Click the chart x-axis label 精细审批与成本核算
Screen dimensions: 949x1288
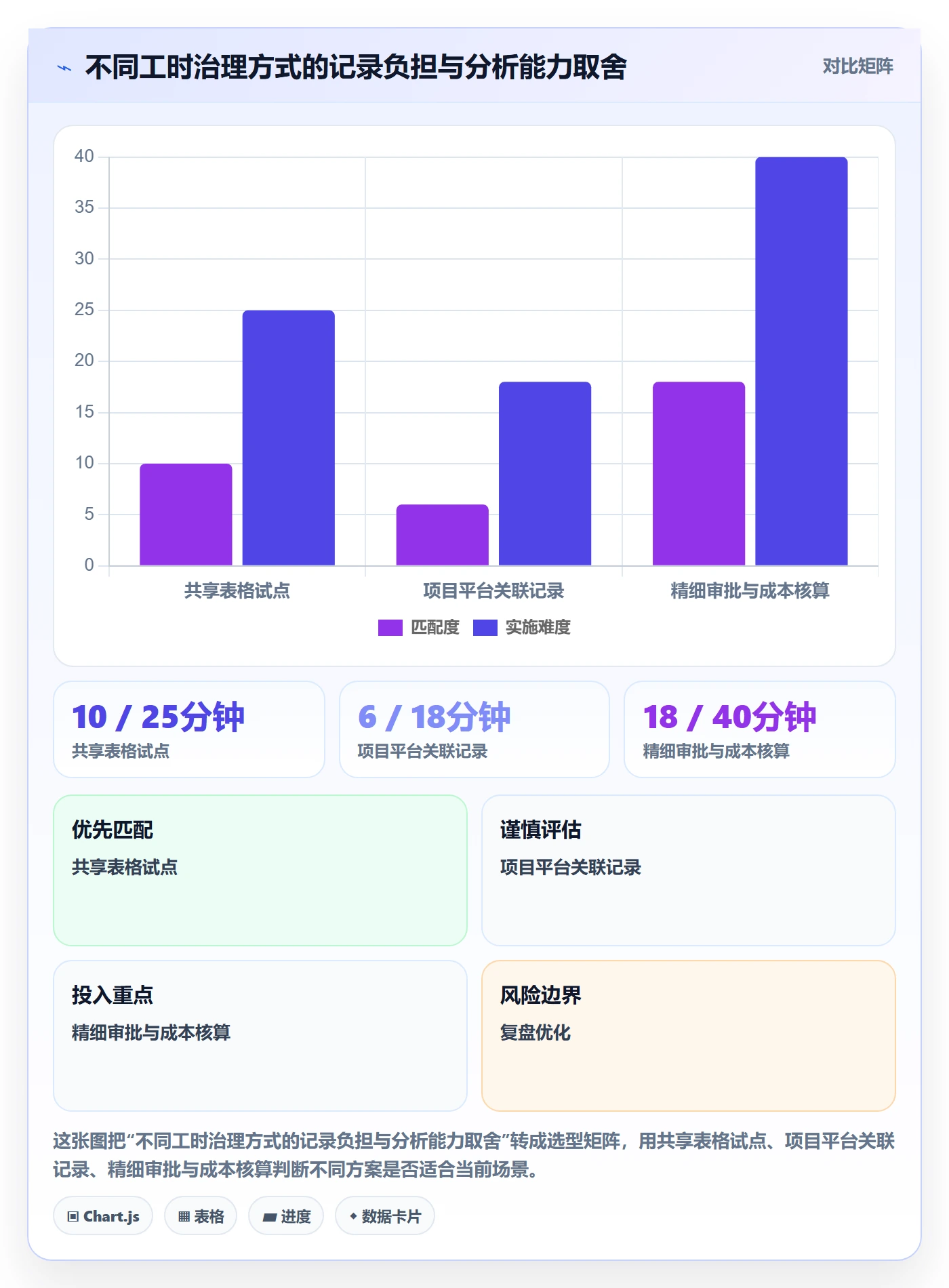tap(750, 591)
